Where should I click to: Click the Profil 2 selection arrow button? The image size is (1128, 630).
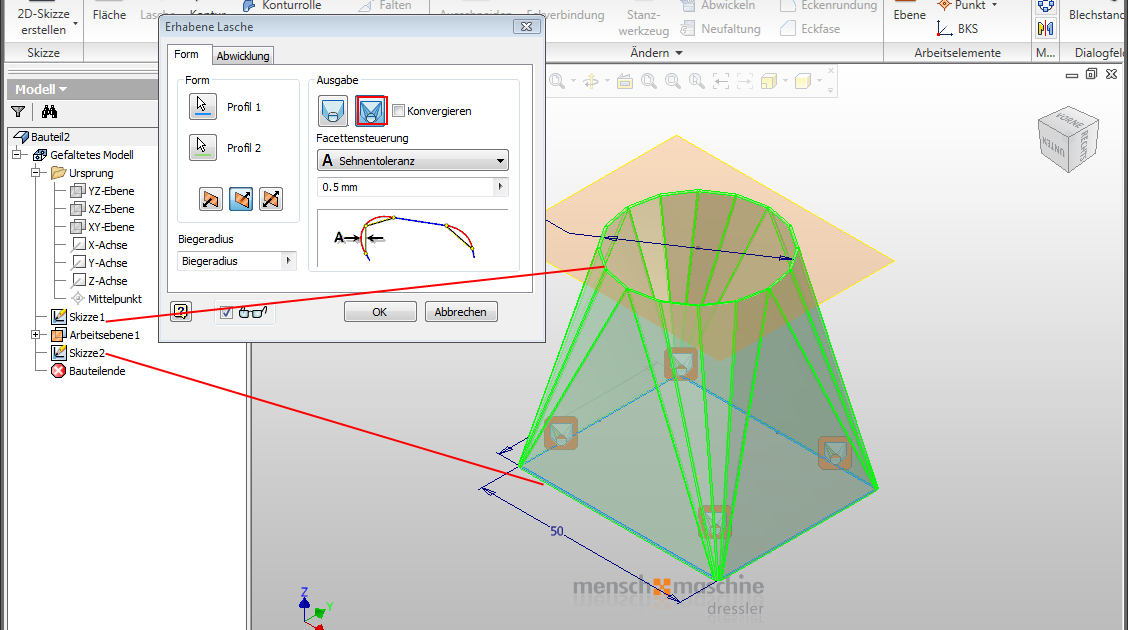click(x=203, y=148)
